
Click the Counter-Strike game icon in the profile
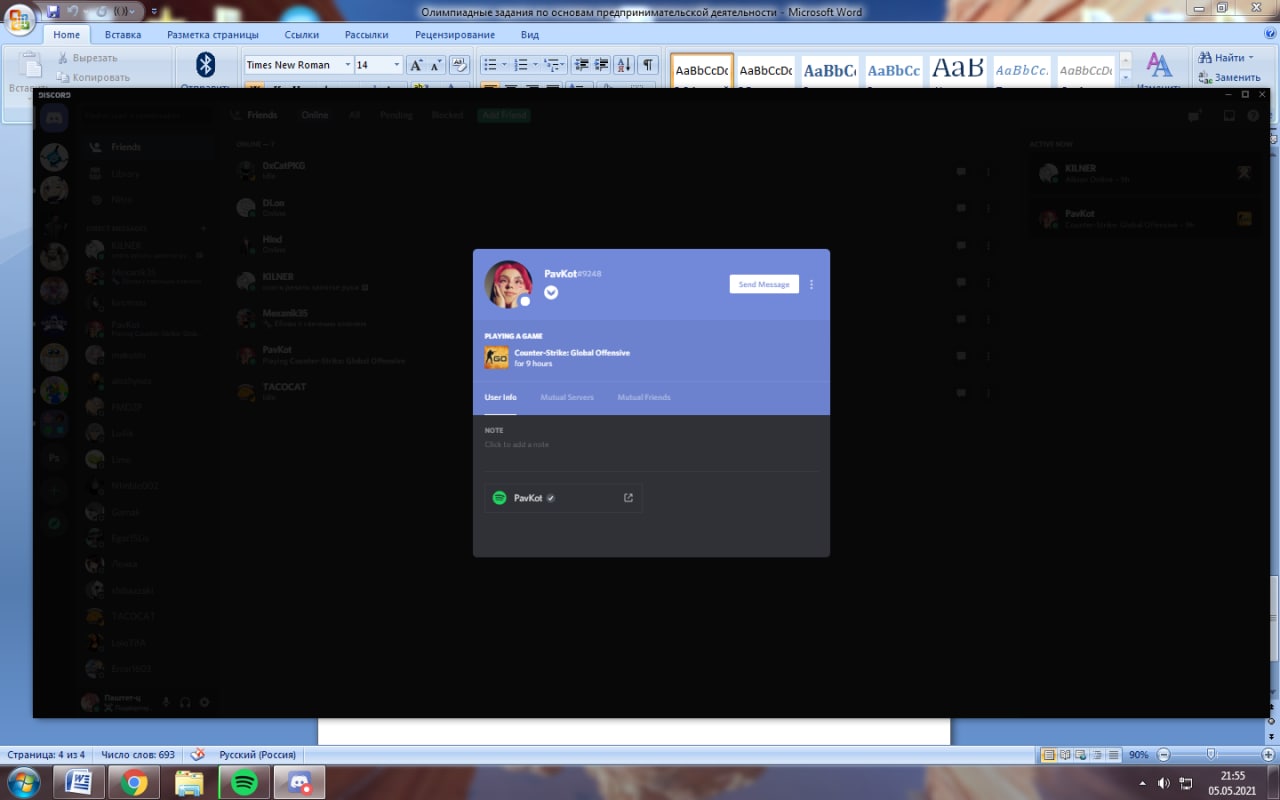[496, 357]
